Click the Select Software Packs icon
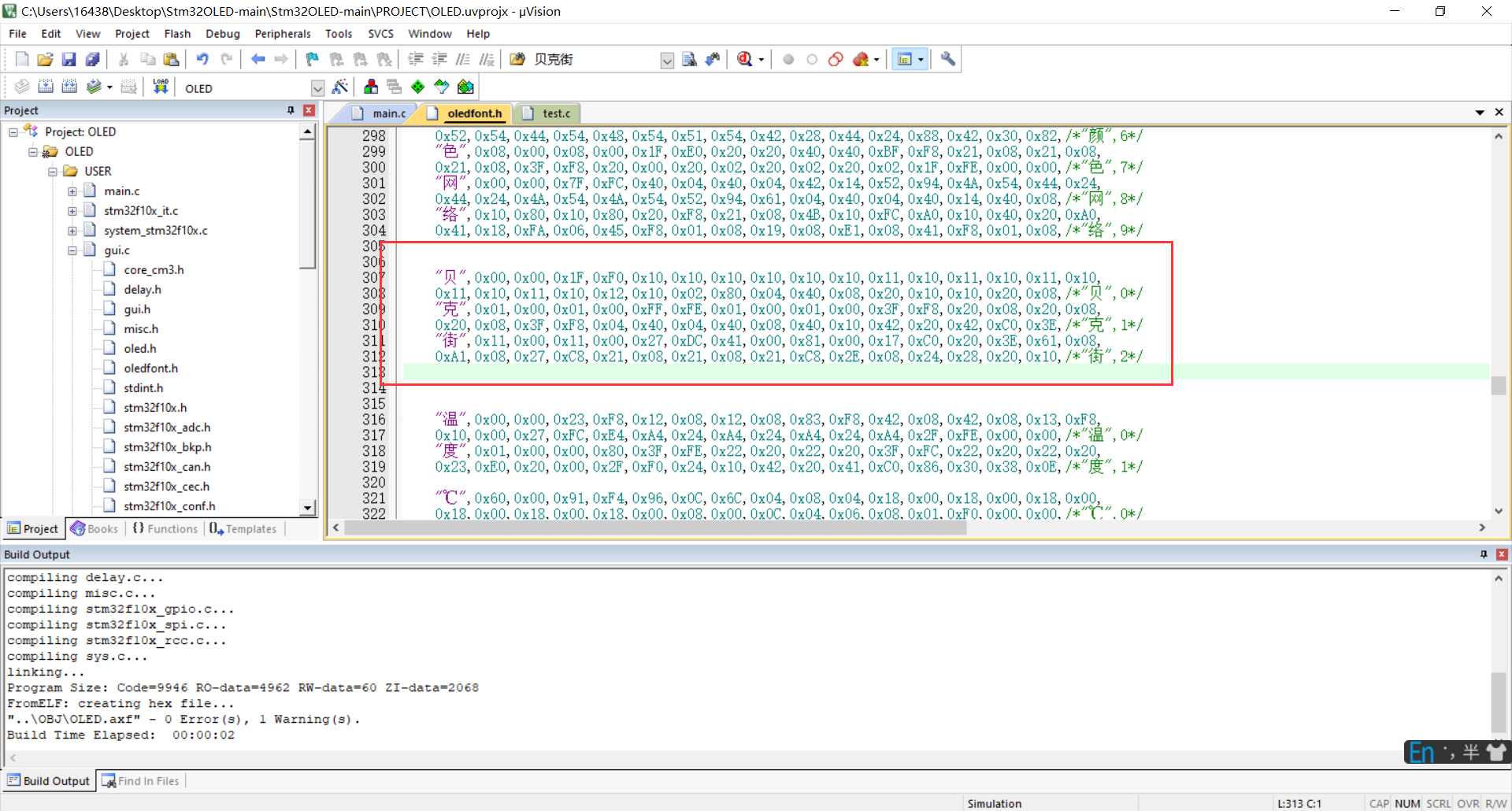Image resolution: width=1512 pixels, height=811 pixels. click(x=442, y=87)
